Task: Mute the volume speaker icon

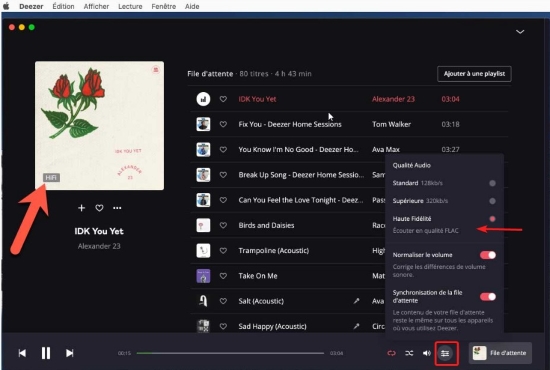Action: 427,353
